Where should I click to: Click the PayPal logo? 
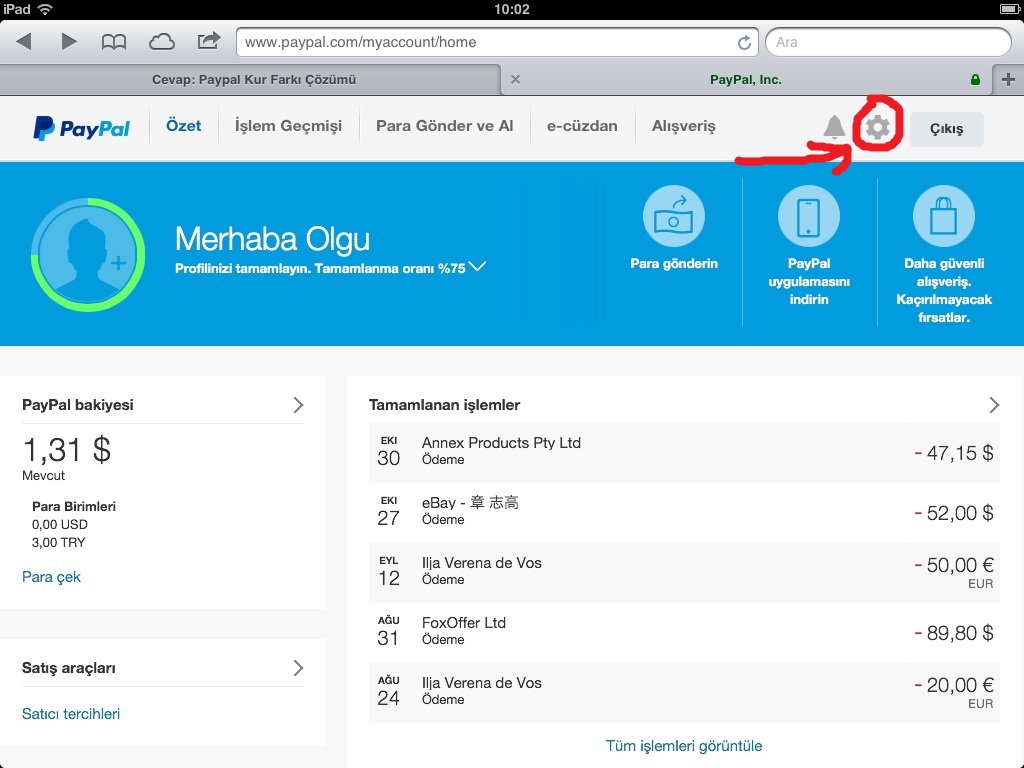pyautogui.click(x=82, y=127)
